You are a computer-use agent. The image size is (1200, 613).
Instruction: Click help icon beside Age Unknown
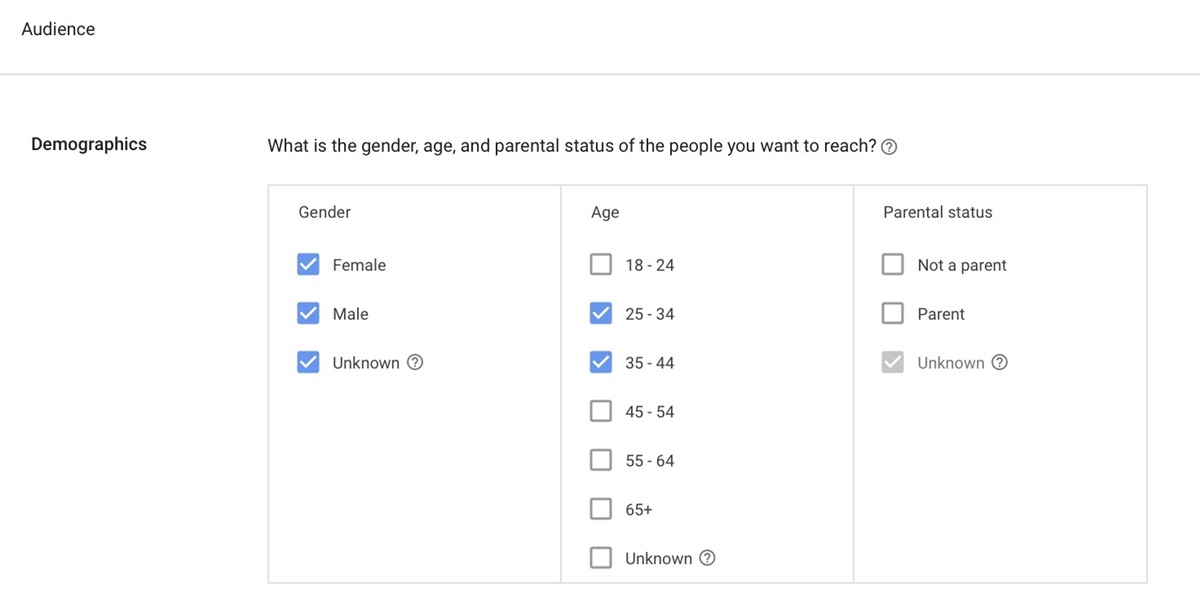[707, 559]
